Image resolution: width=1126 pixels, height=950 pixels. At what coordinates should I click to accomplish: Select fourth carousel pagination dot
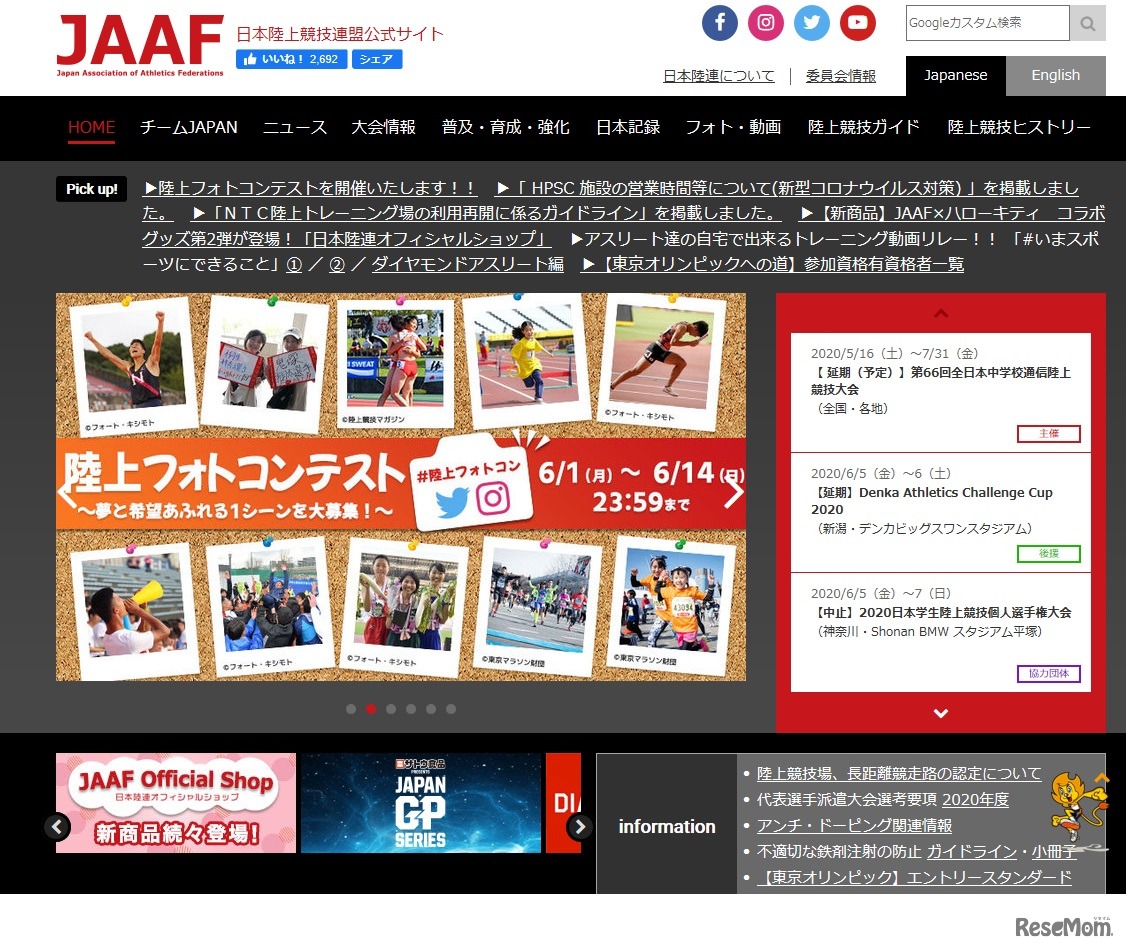(411, 709)
